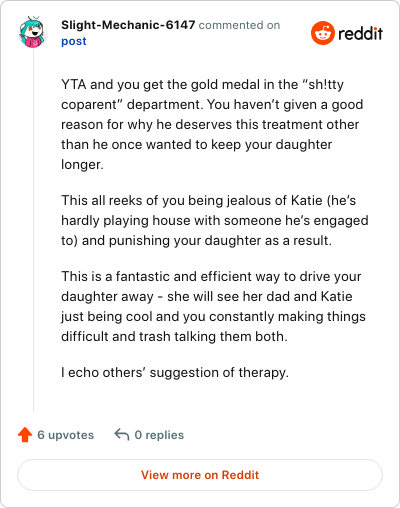Screen dimensions: 400x508
Task: Click the "View more on Reddit" button
Action: (x=200, y=475)
